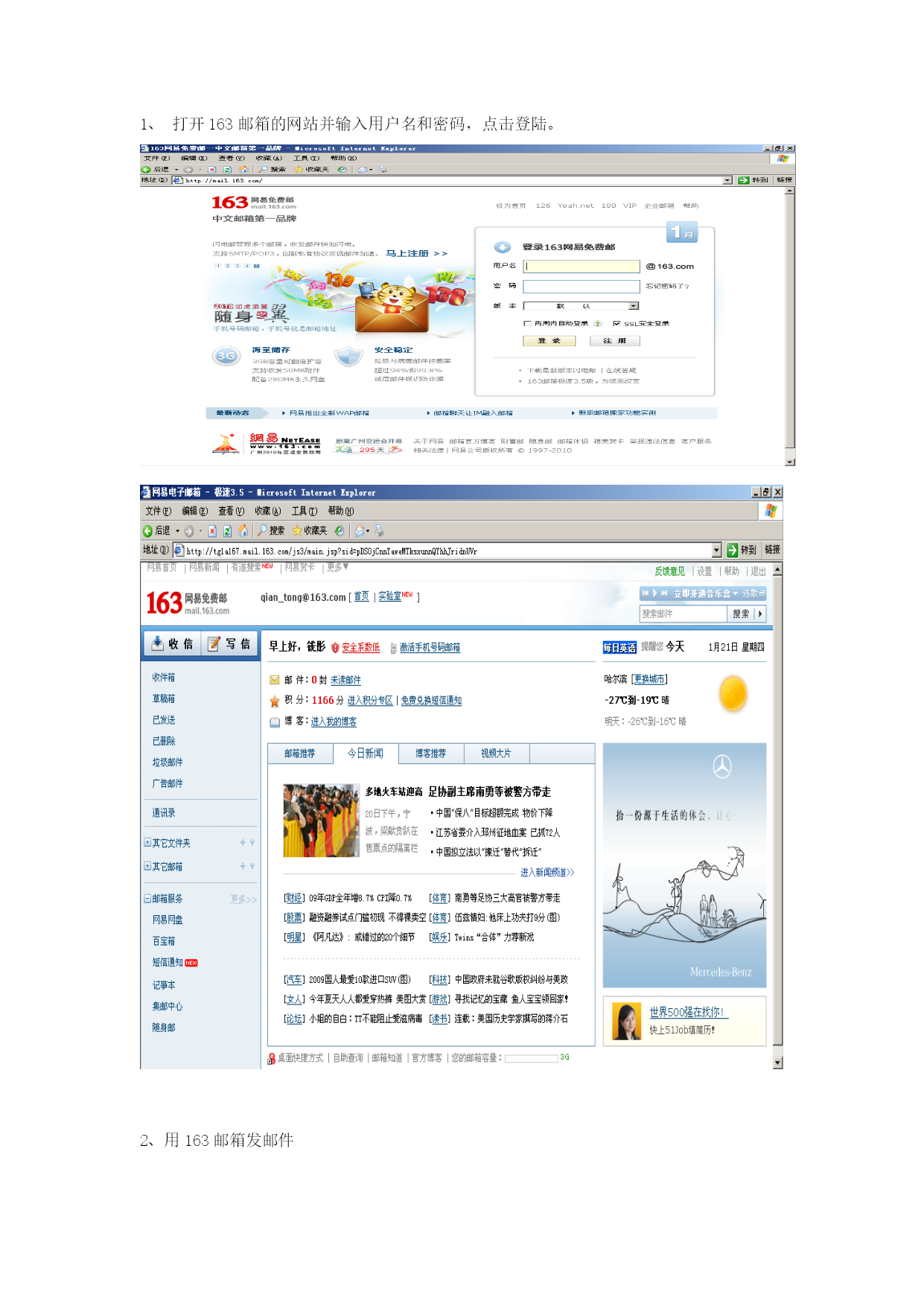Click the 更换城市 link
The image size is (924, 1306).
click(649, 679)
